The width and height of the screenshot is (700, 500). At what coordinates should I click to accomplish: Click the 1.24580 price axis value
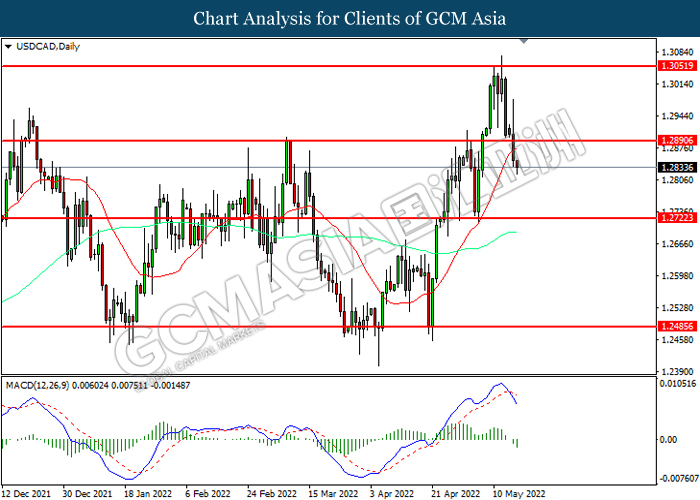point(678,340)
